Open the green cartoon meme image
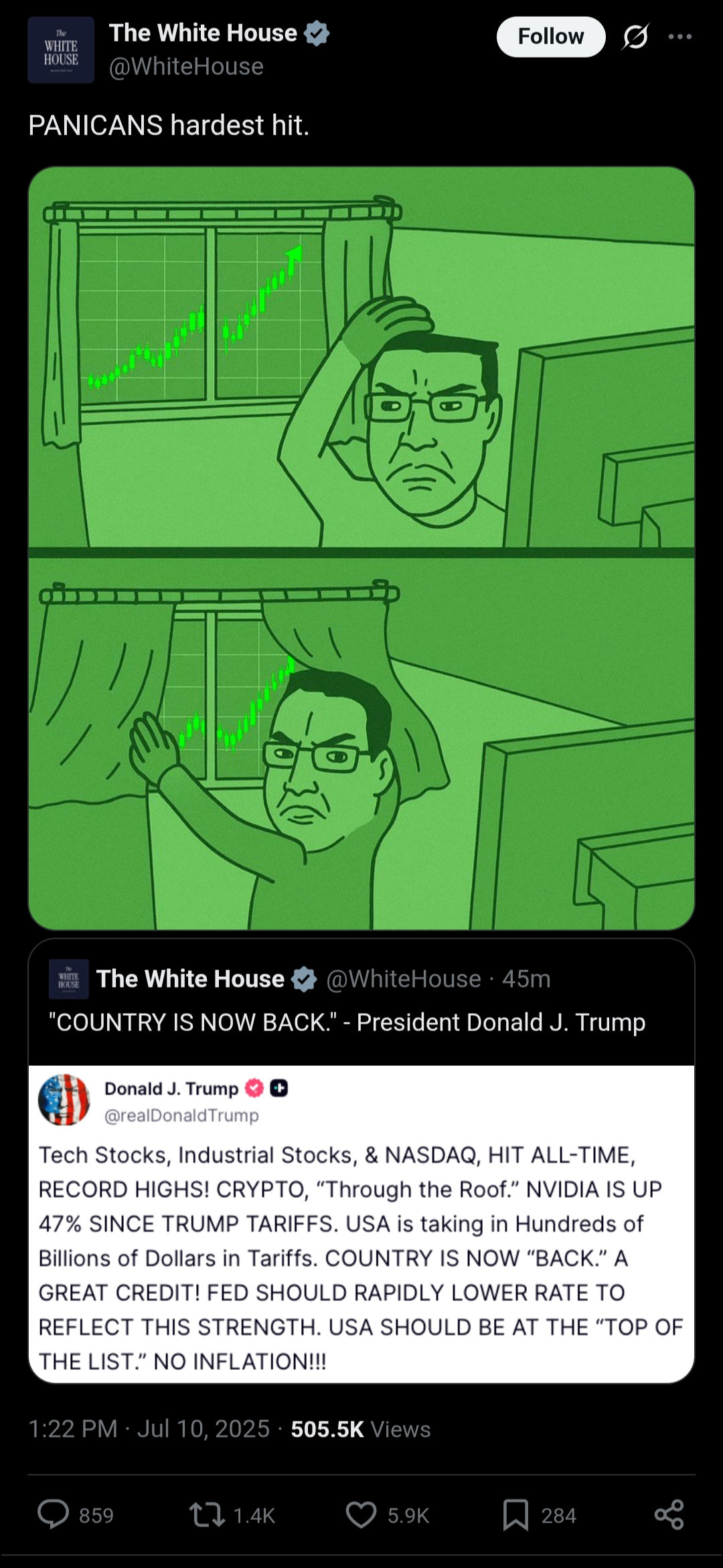Screen dimensions: 723x1568 [361, 548]
